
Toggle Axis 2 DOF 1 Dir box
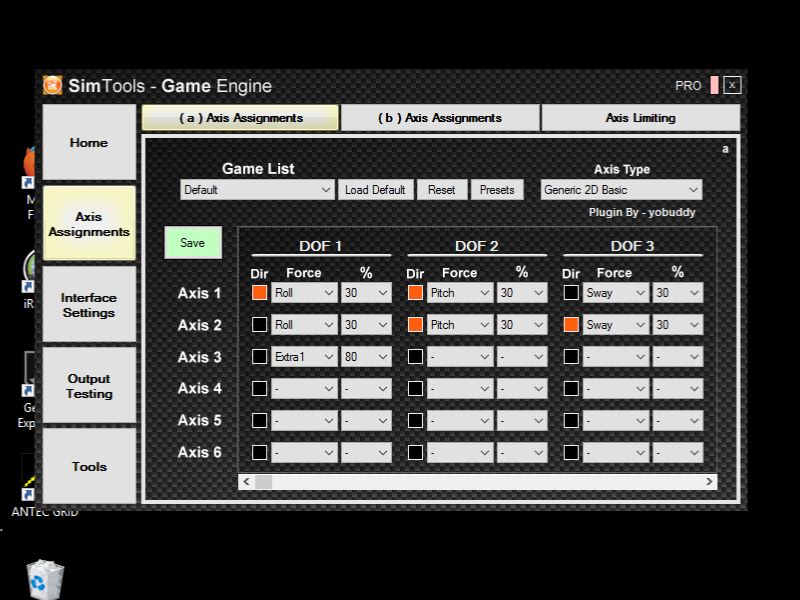pyautogui.click(x=259, y=324)
